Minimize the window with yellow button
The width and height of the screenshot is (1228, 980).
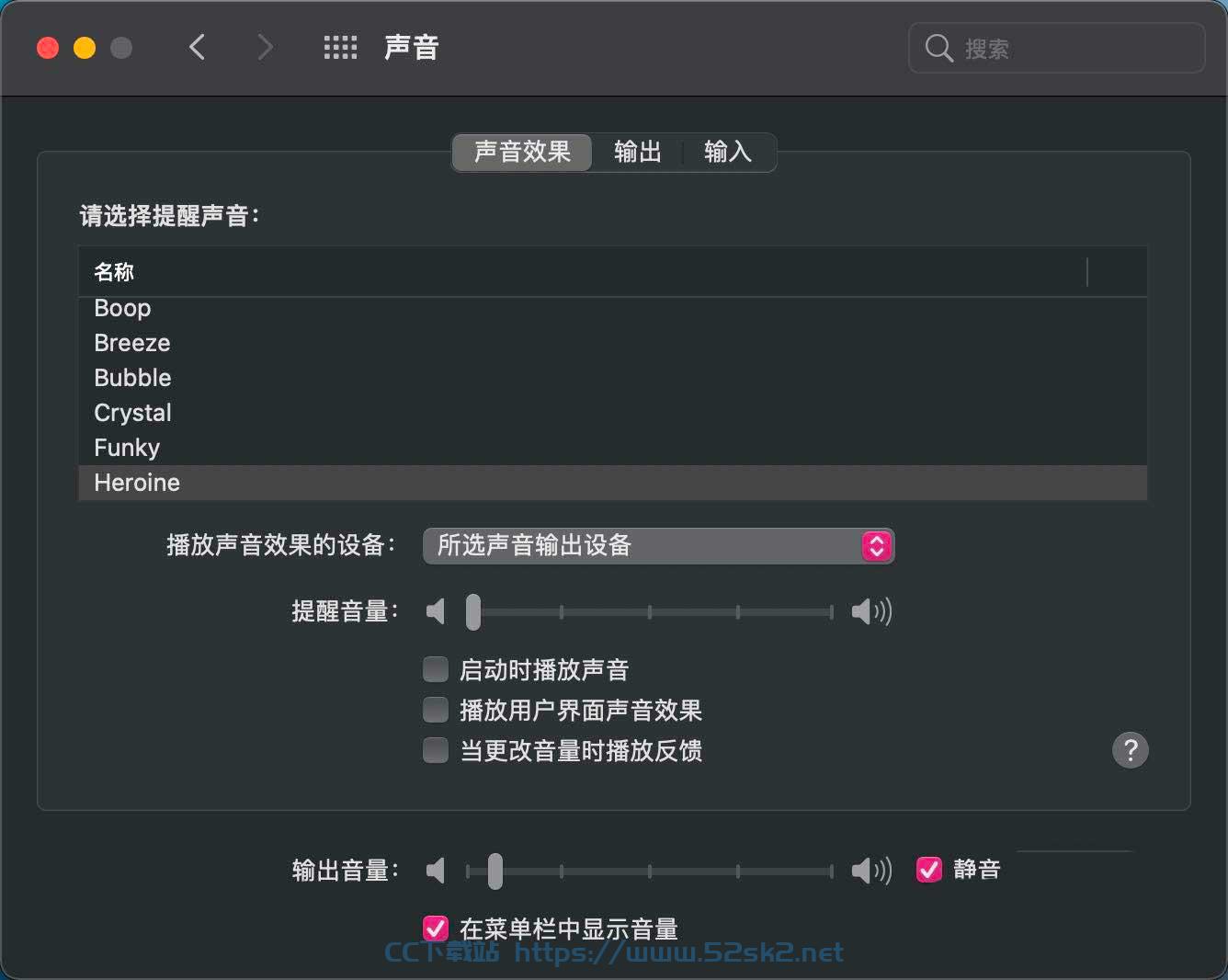[85, 48]
